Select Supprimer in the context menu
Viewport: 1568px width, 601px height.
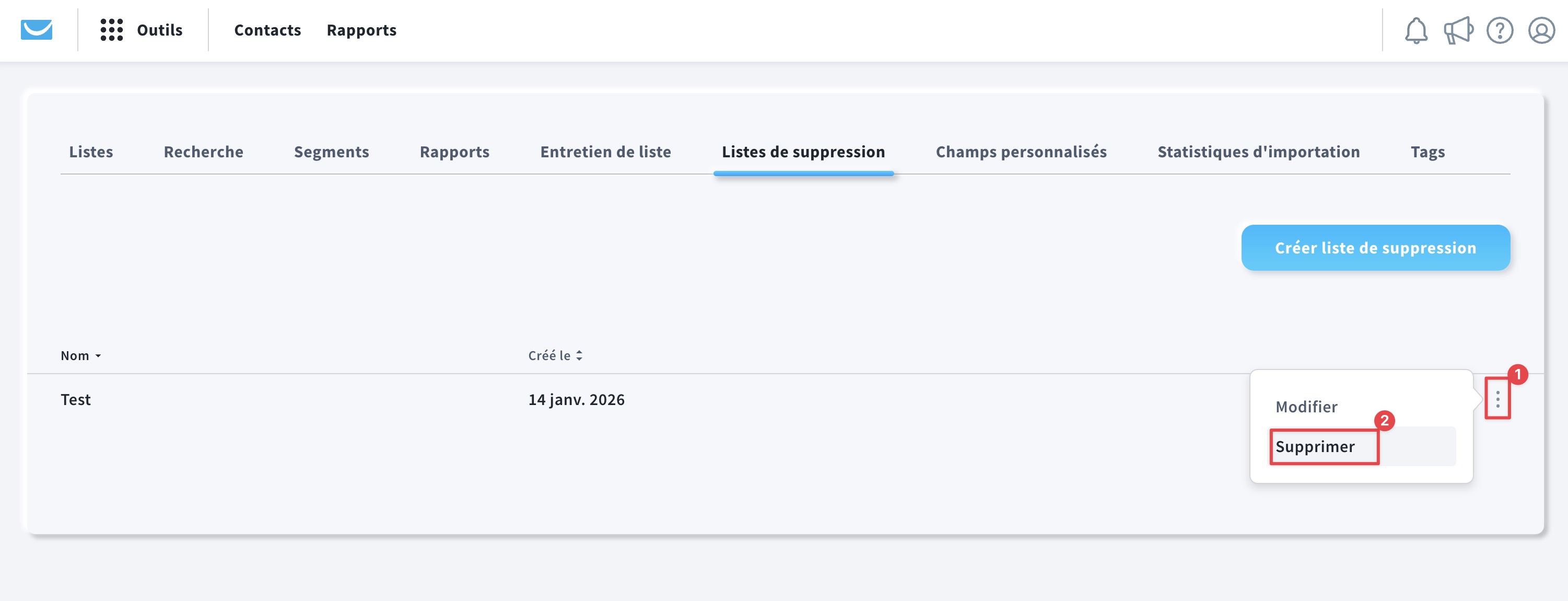[x=1315, y=446]
